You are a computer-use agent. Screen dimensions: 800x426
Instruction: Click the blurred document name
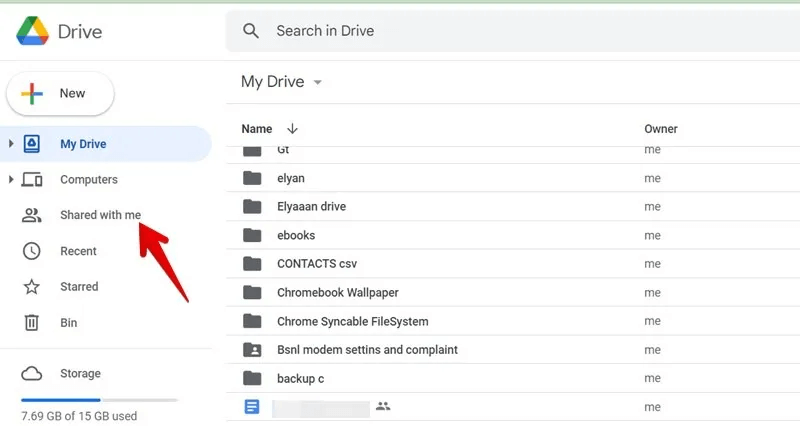point(321,408)
